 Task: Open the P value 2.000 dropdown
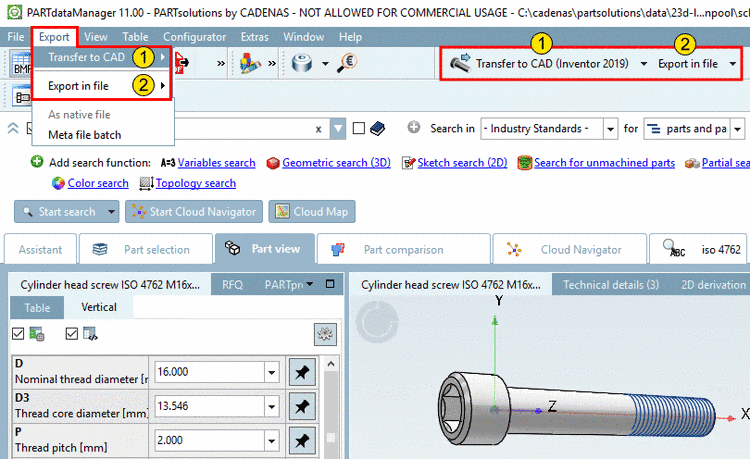[x=271, y=440]
